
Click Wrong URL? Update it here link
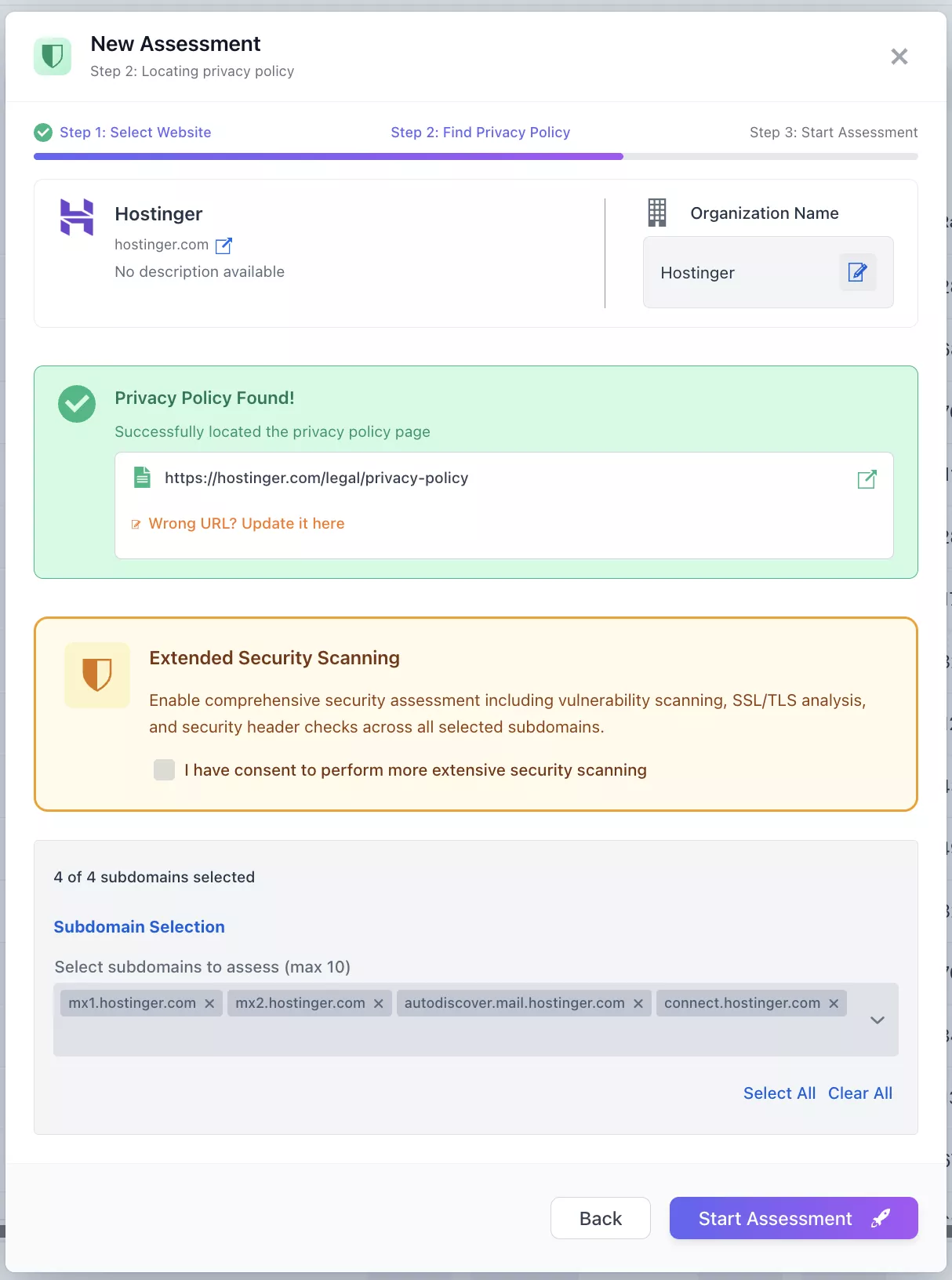246,524
